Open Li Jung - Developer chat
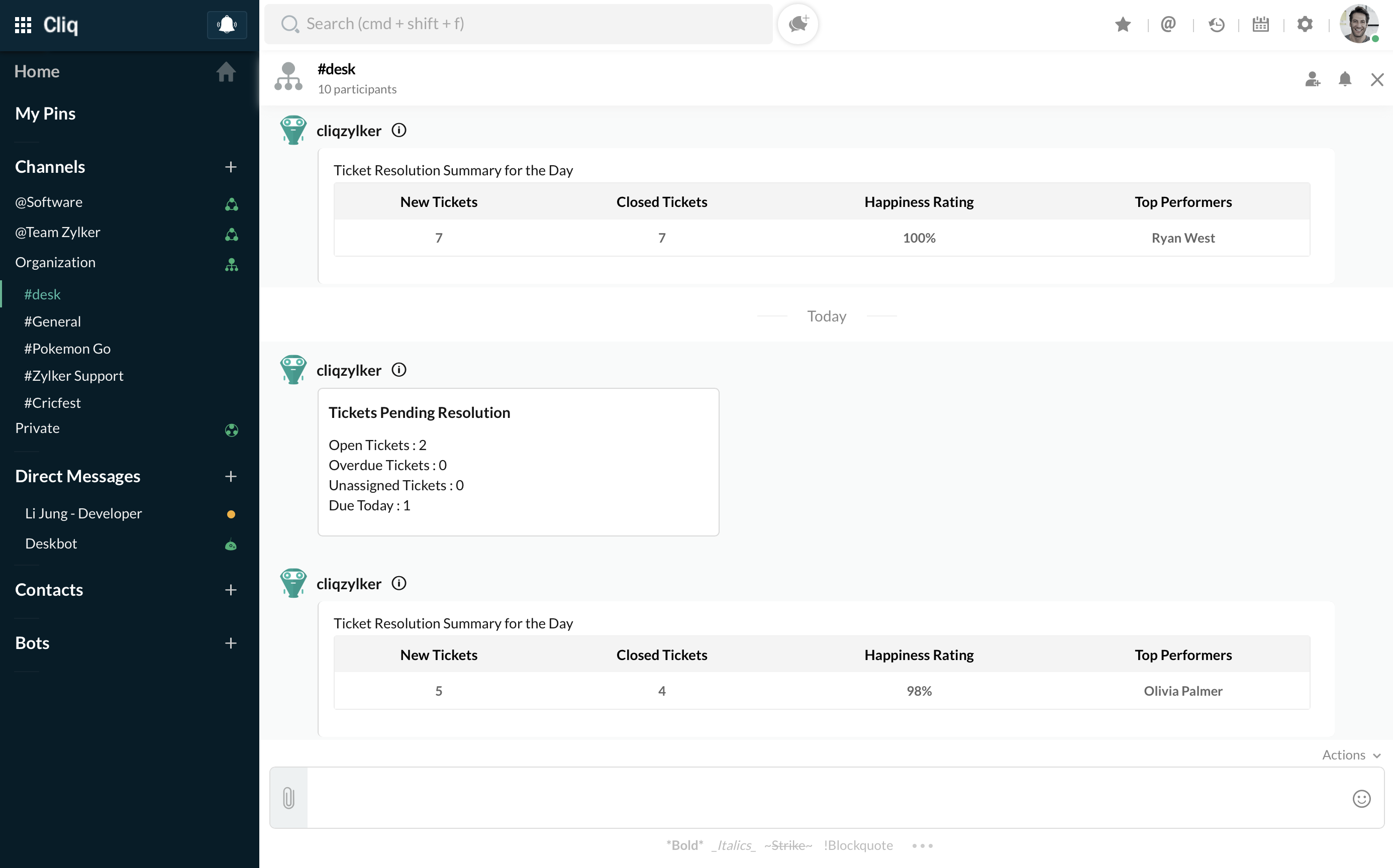 (x=83, y=513)
